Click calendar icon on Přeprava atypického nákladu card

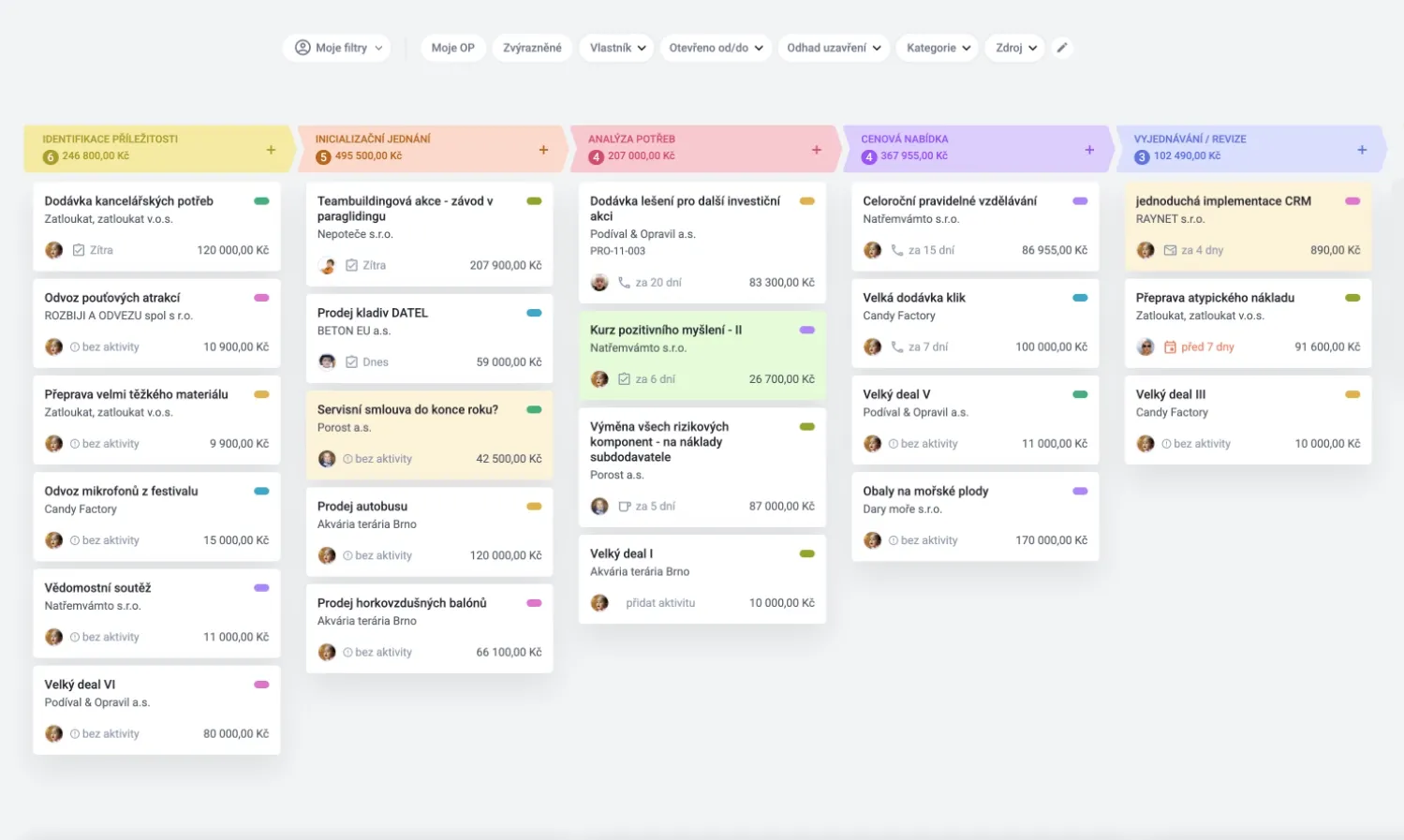click(x=1170, y=347)
